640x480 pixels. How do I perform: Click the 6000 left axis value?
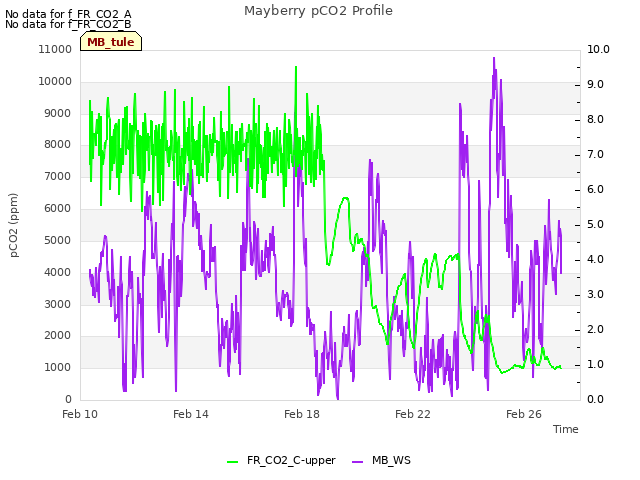[58, 208]
